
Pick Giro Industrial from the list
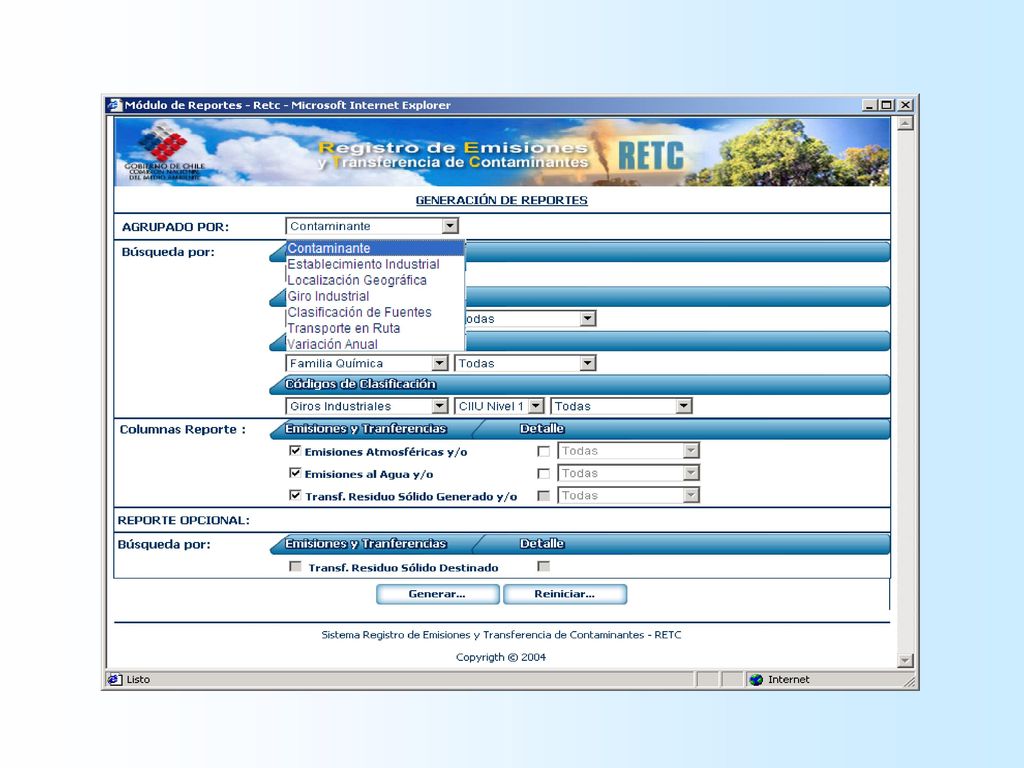coord(375,296)
